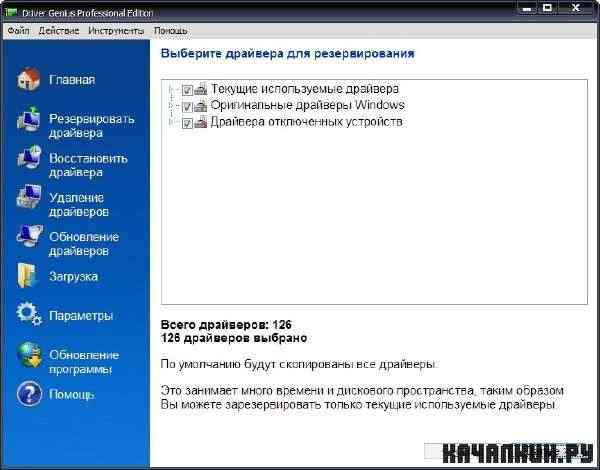This screenshot has width=600, height=470.
Task: Click the 126 драйверов выбрано text
Action: point(234,338)
